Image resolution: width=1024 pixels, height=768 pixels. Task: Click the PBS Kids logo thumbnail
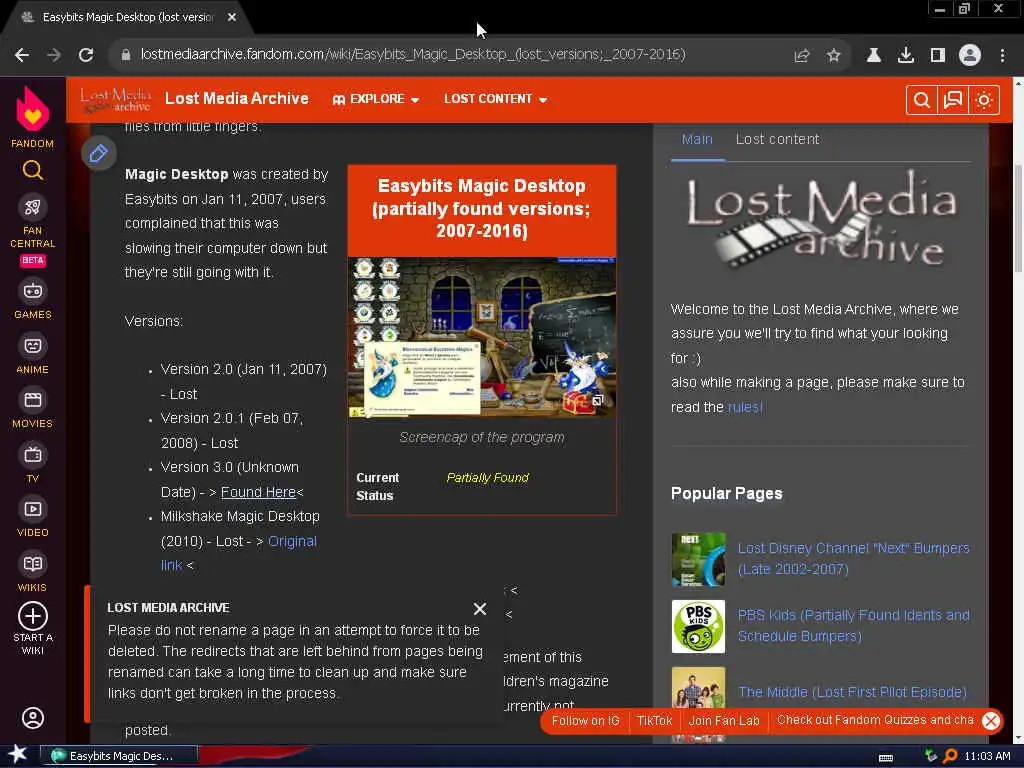click(x=698, y=626)
